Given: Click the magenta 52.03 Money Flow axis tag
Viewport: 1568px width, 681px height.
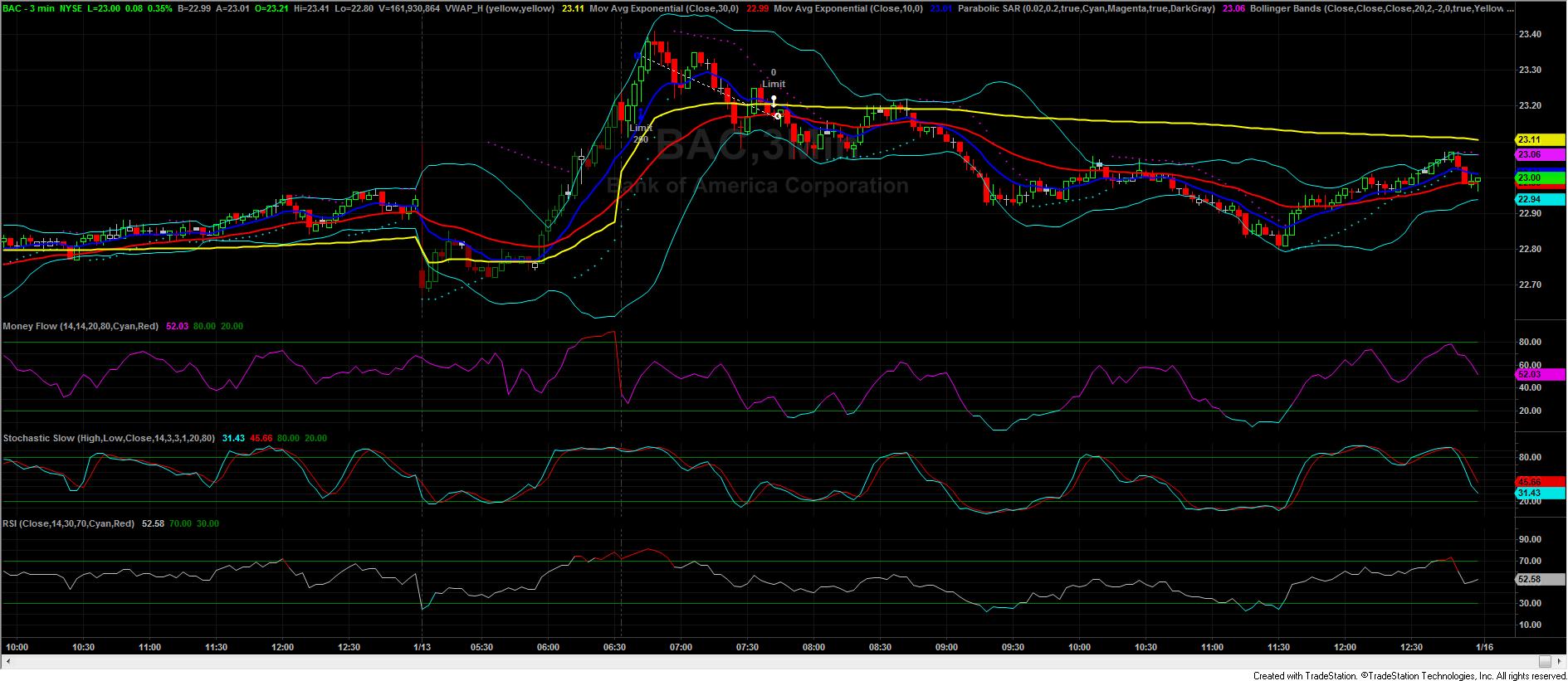Looking at the screenshot, I should (1529, 375).
